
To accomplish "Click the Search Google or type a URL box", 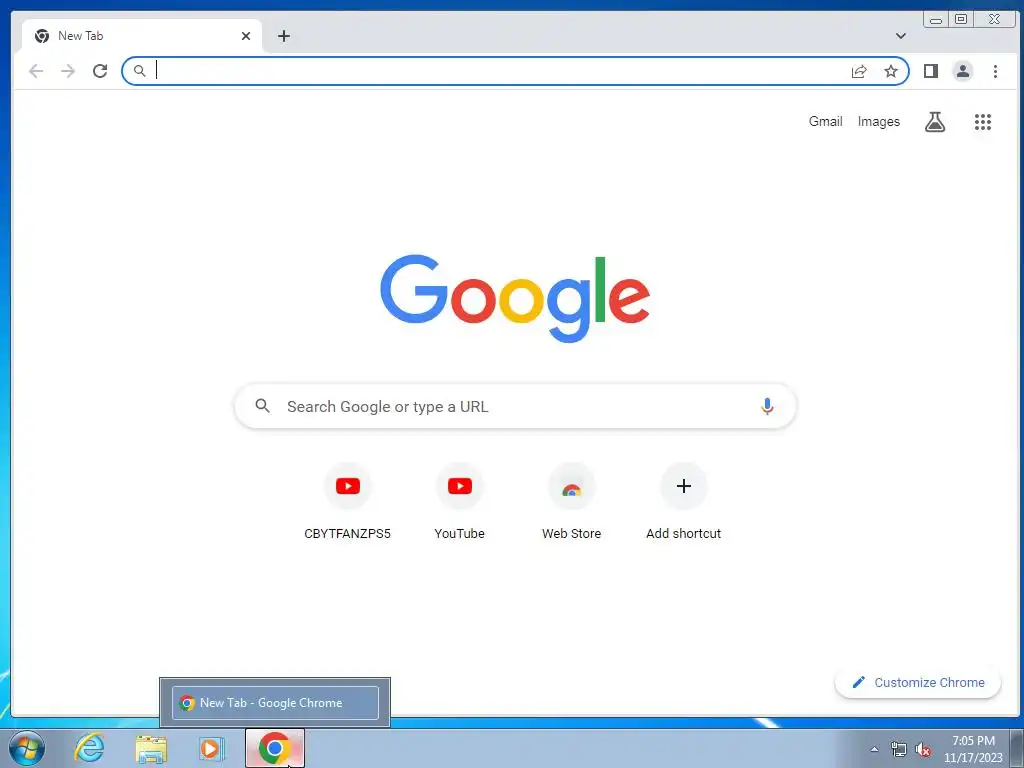I will point(515,406).
